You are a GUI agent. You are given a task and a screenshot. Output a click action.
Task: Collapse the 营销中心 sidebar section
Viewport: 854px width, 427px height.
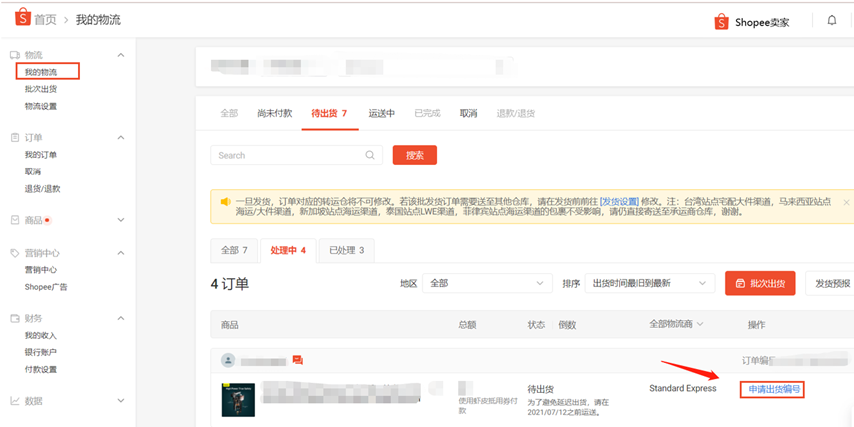coord(121,253)
